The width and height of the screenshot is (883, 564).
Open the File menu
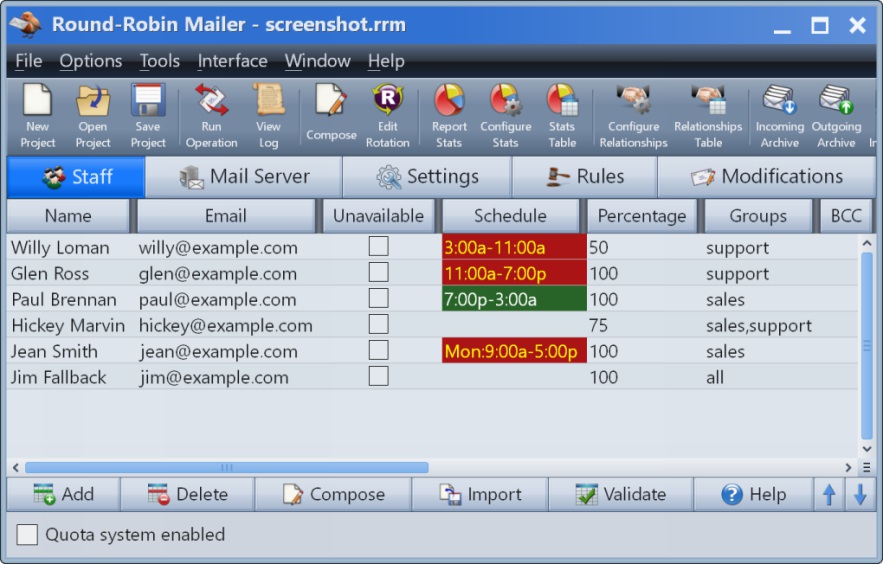pyautogui.click(x=28, y=61)
